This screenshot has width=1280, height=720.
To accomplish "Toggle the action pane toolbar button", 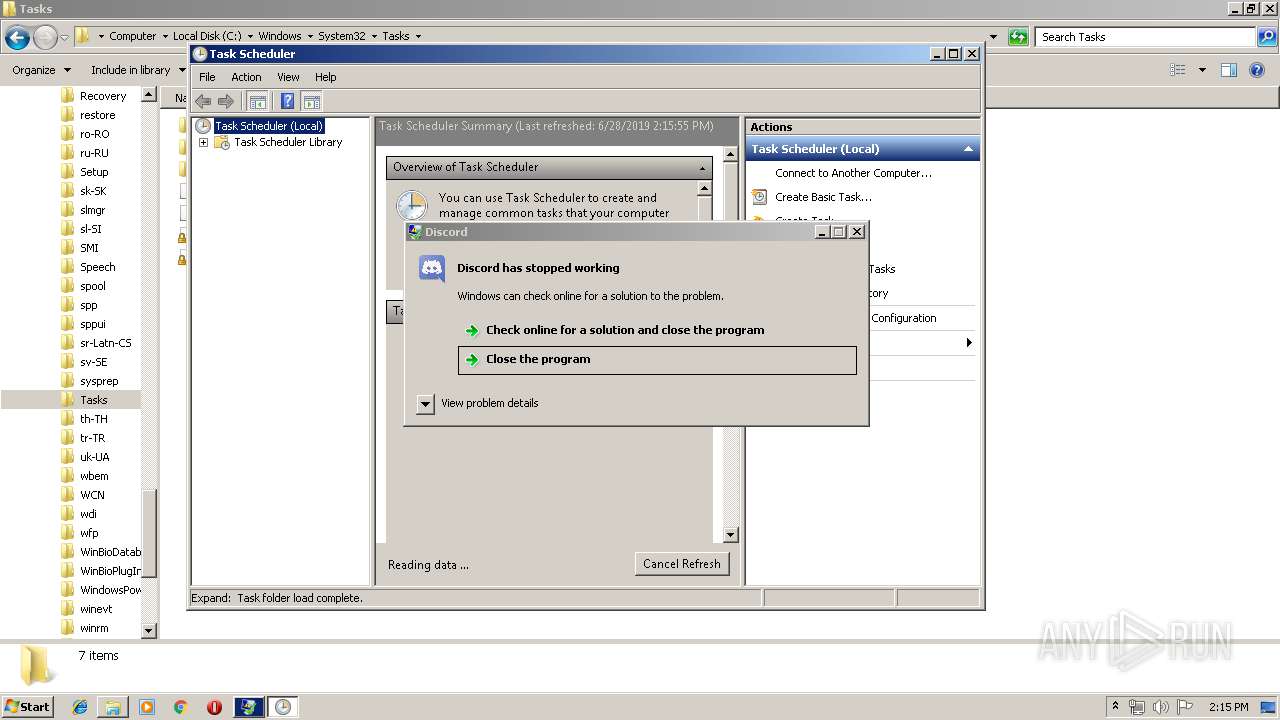I will tap(312, 101).
